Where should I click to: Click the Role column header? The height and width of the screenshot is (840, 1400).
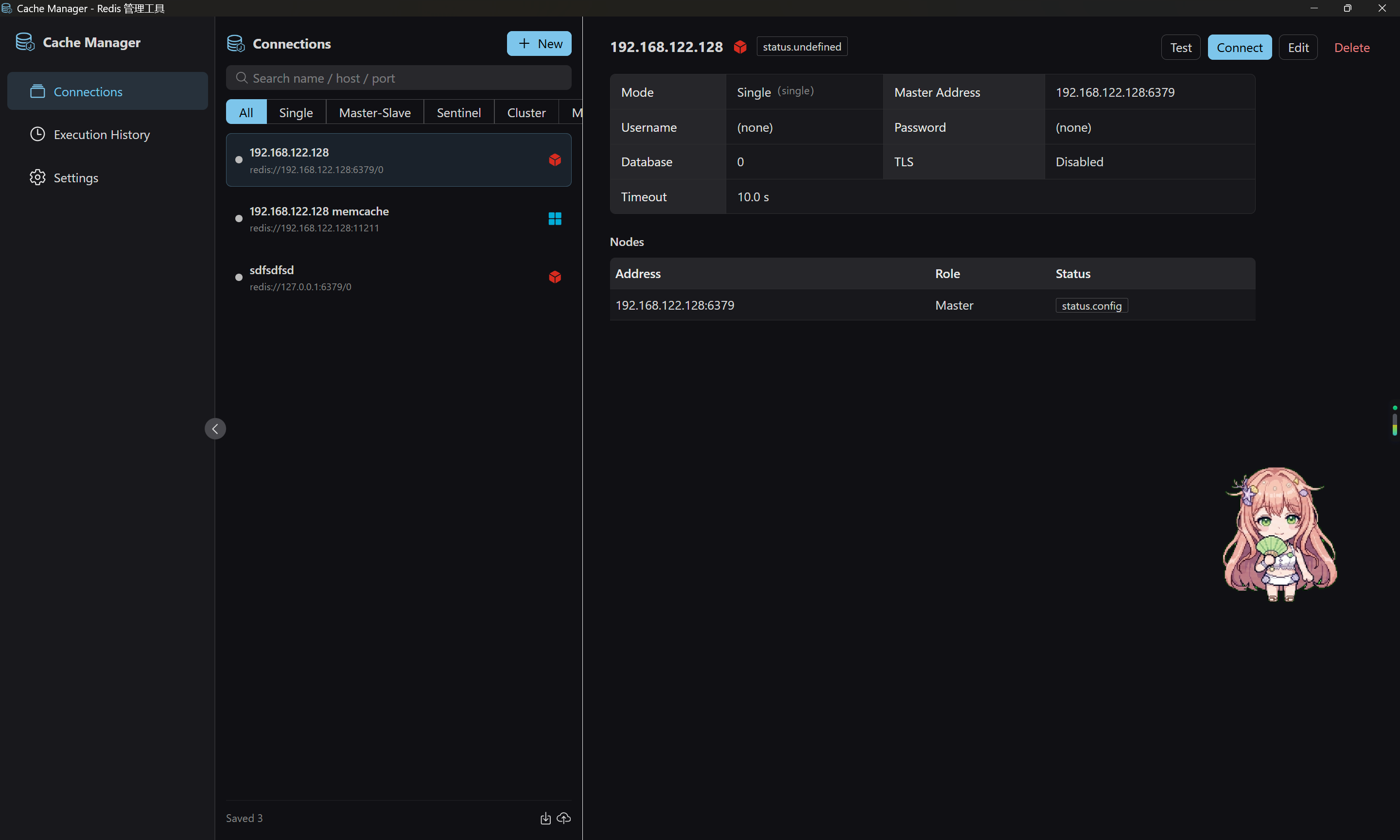[947, 274]
